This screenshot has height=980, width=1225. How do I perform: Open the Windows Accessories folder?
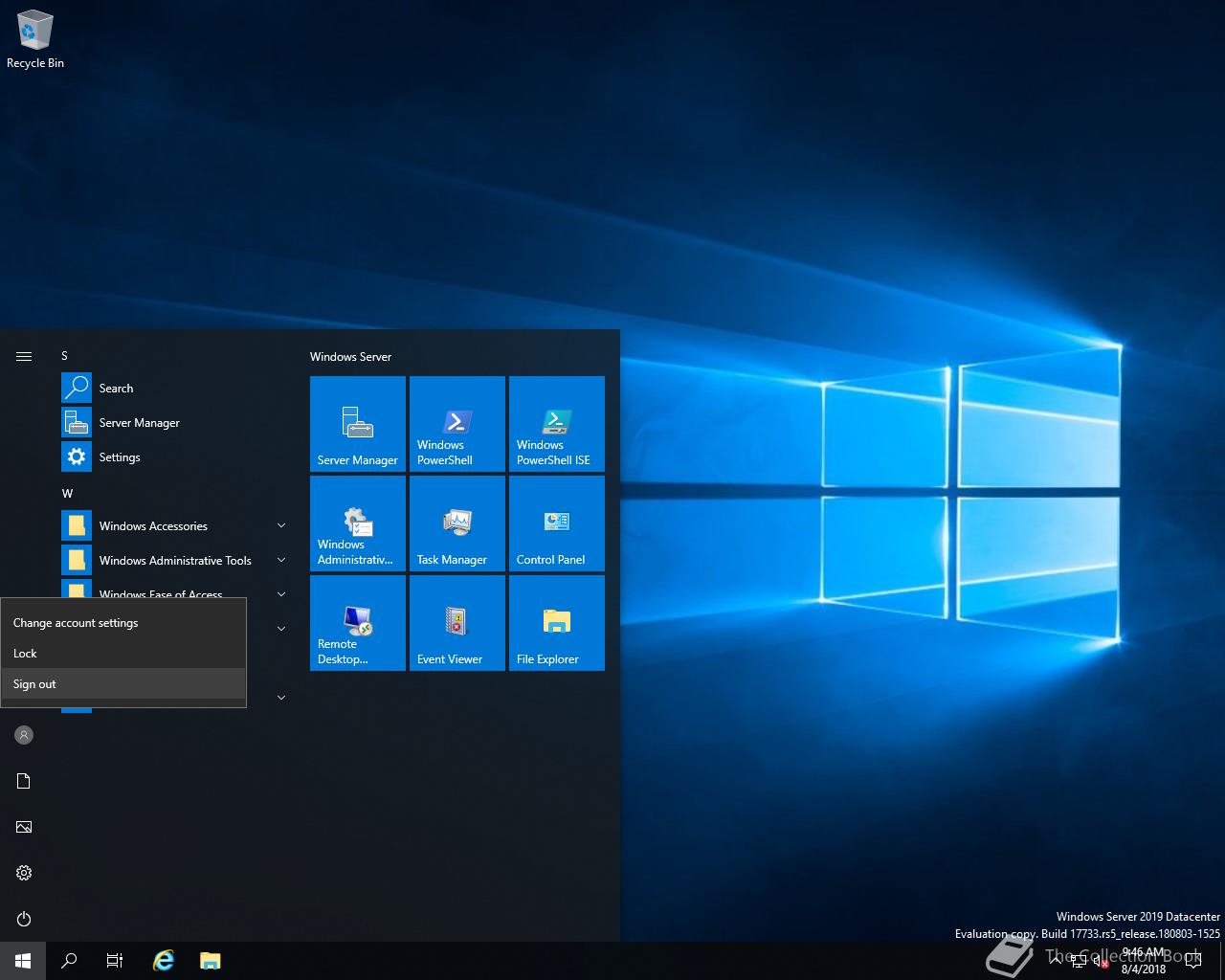point(176,525)
